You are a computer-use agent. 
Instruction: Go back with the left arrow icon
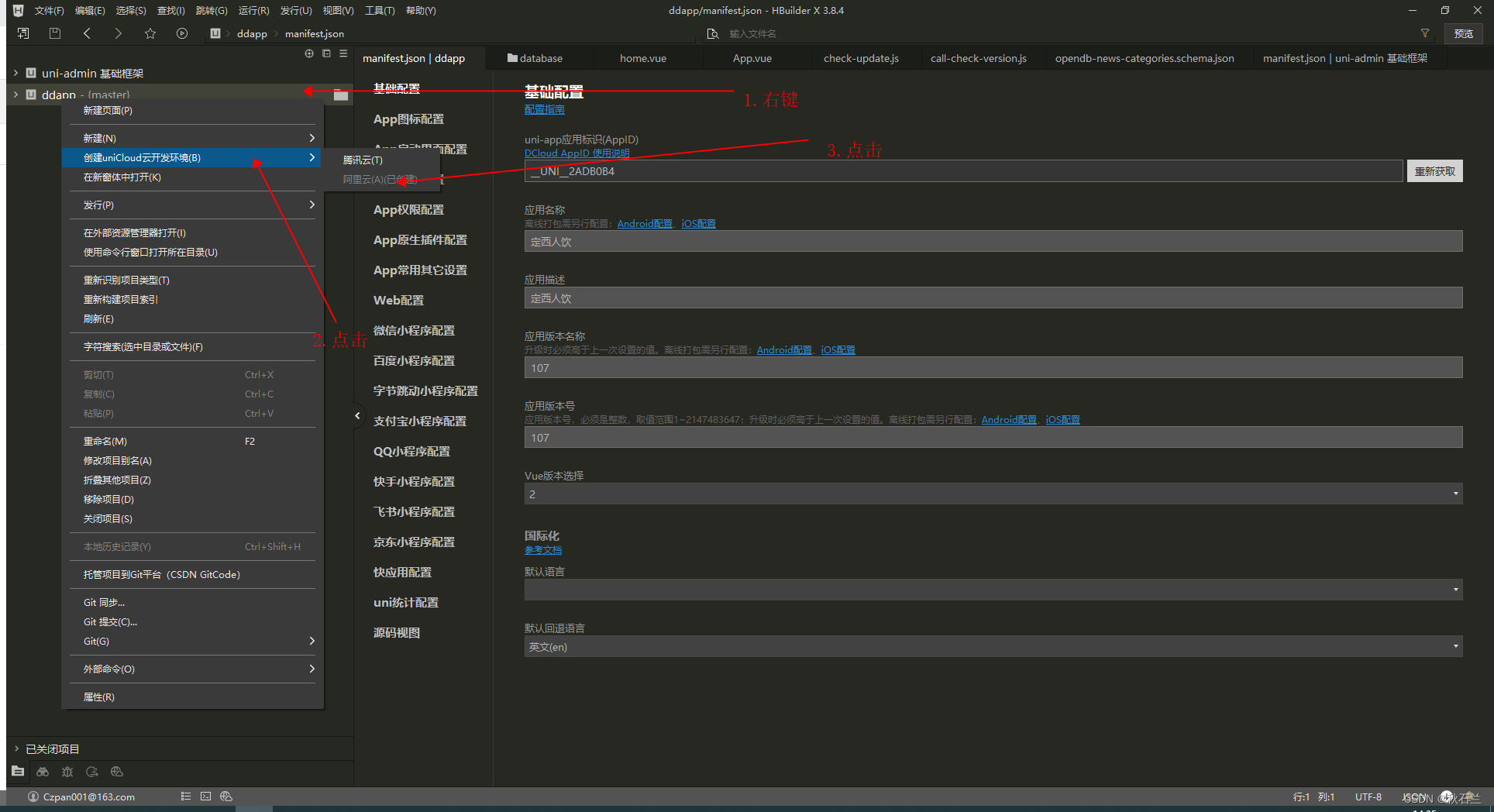pyautogui.click(x=87, y=33)
